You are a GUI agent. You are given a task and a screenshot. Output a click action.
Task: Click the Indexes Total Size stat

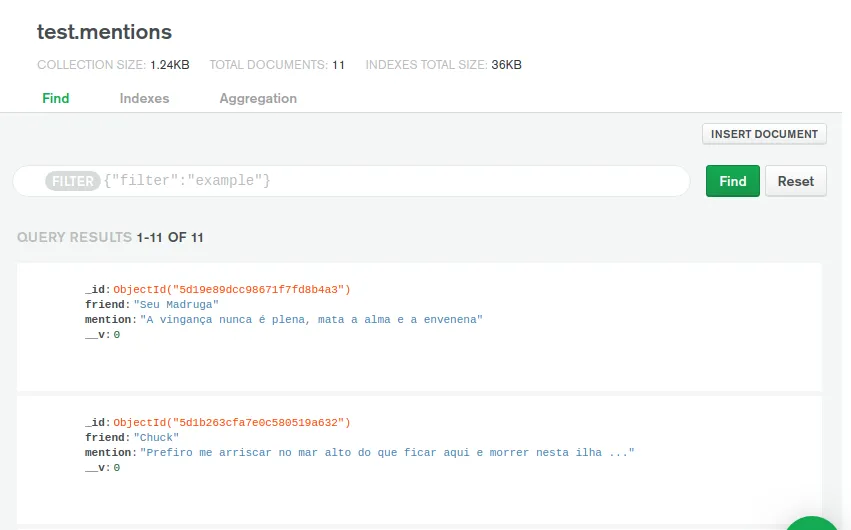[x=443, y=65]
